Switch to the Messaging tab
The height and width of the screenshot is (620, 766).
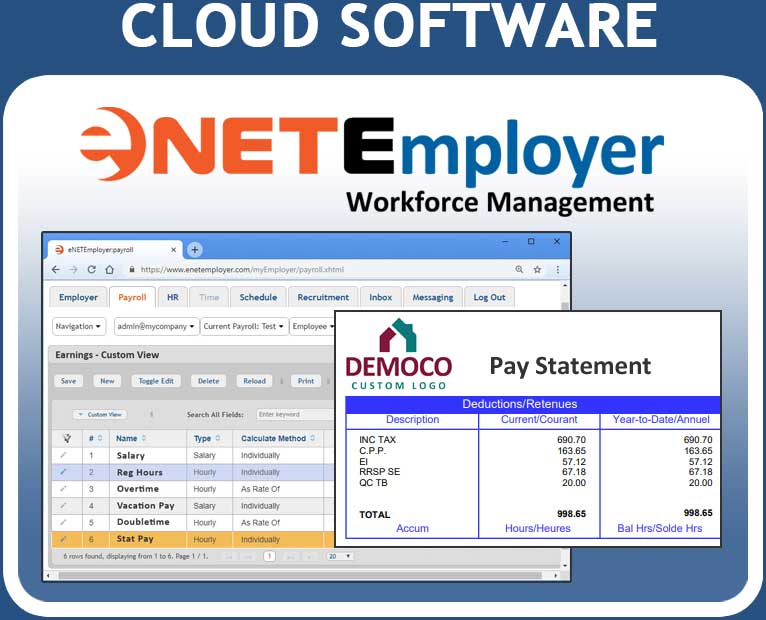click(433, 297)
